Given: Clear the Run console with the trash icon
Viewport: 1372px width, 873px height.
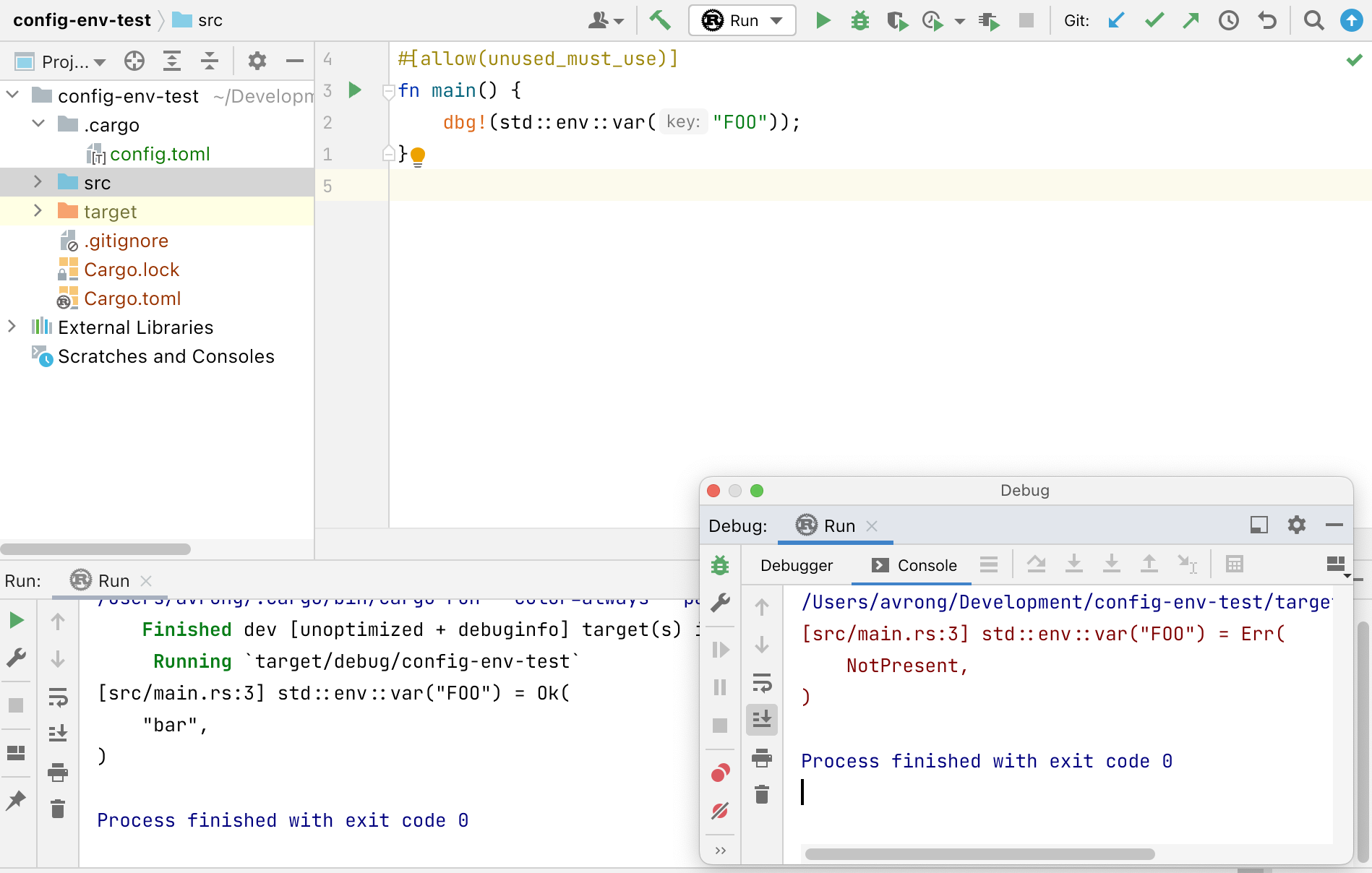Looking at the screenshot, I should (58, 809).
